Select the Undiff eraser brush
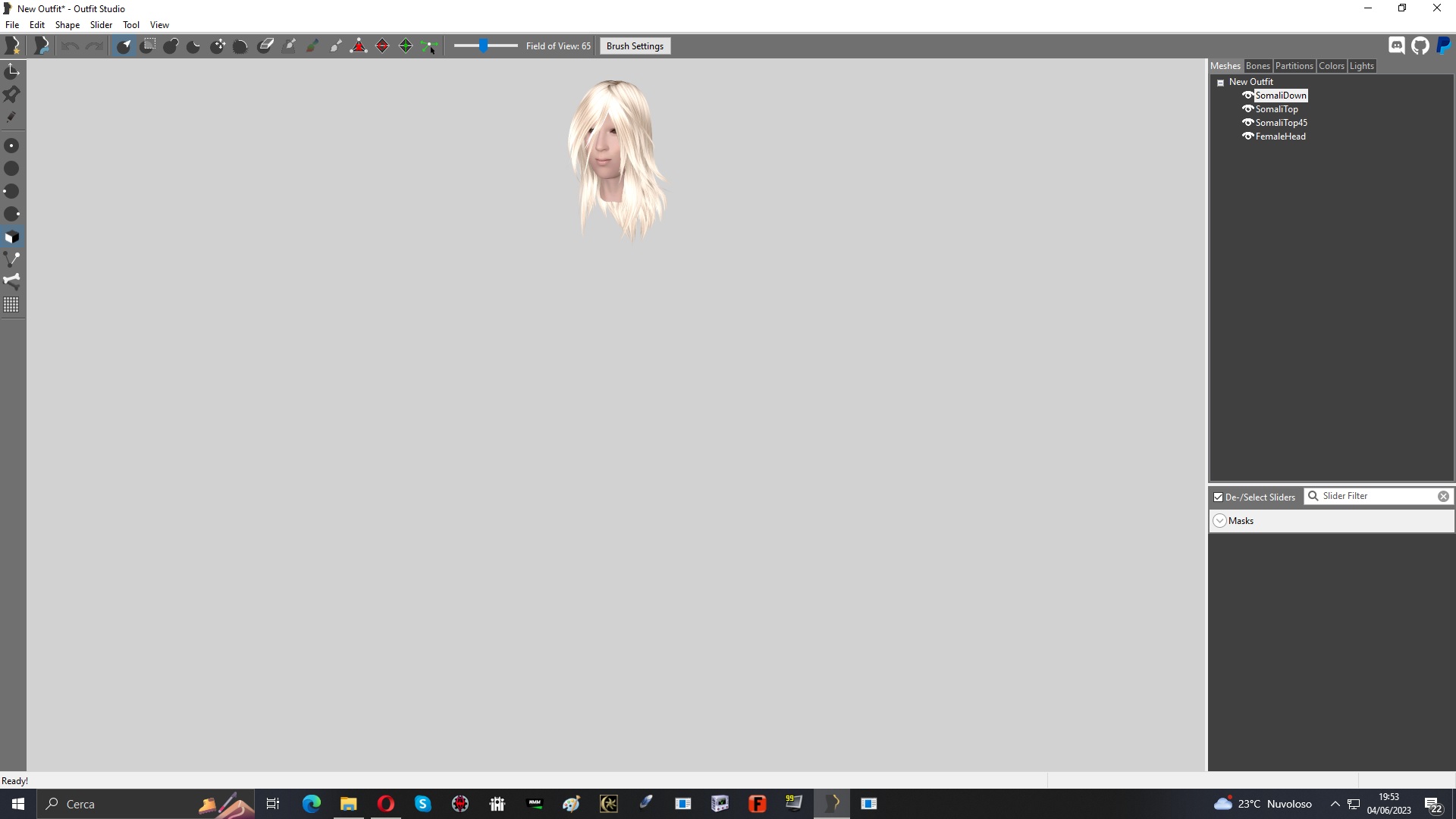Screen dimensions: 1456x819 pos(265,46)
